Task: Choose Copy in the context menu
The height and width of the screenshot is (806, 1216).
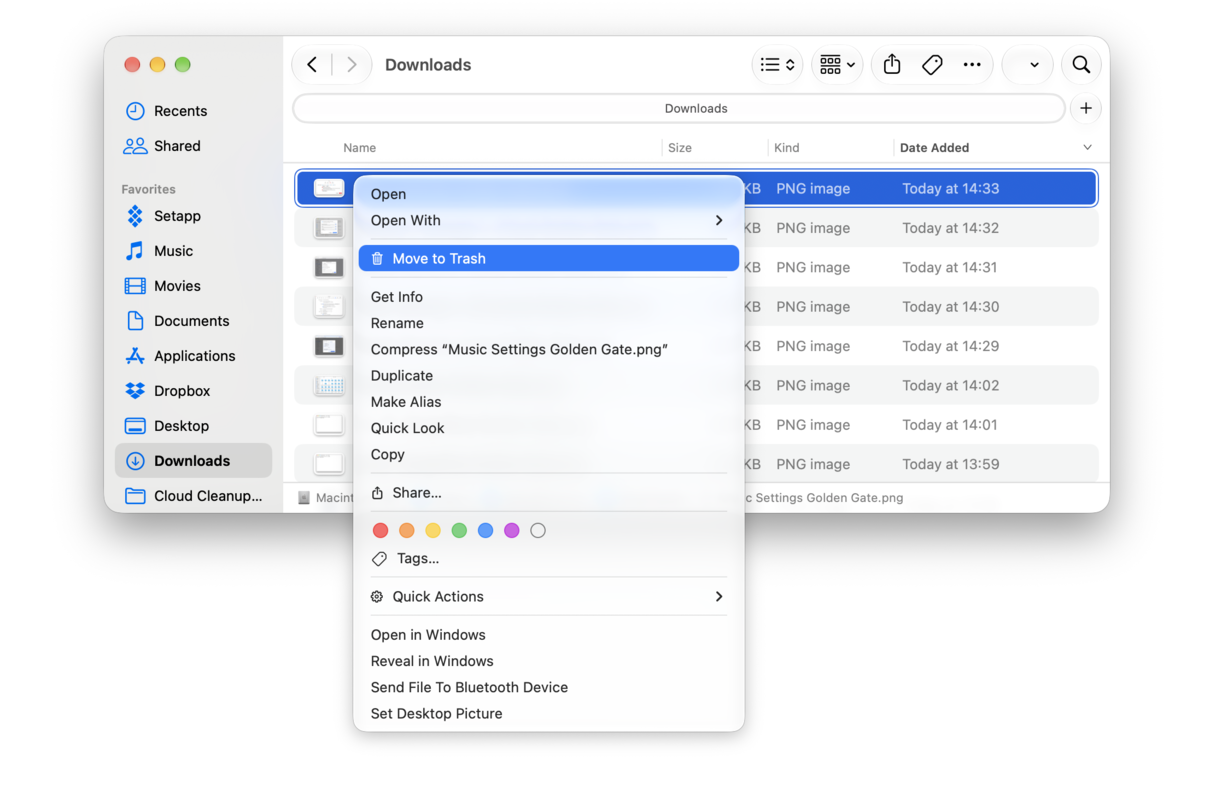Action: 548,454
